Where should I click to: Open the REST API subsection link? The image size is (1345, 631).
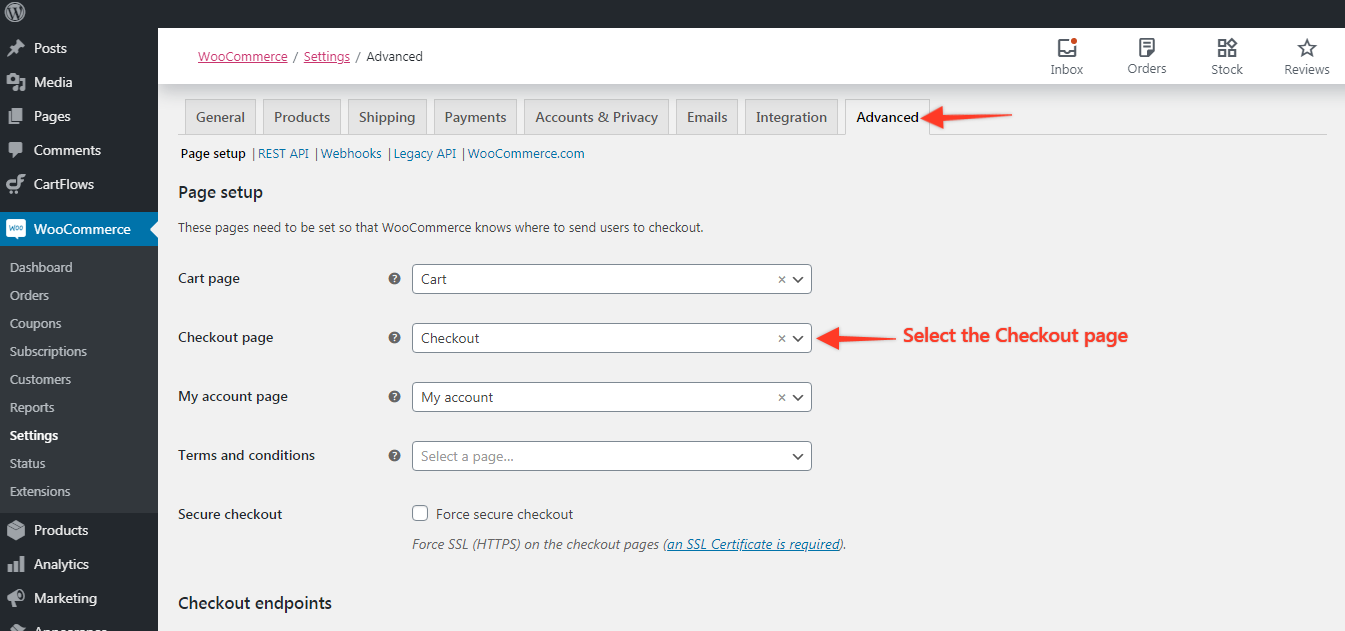click(x=283, y=154)
